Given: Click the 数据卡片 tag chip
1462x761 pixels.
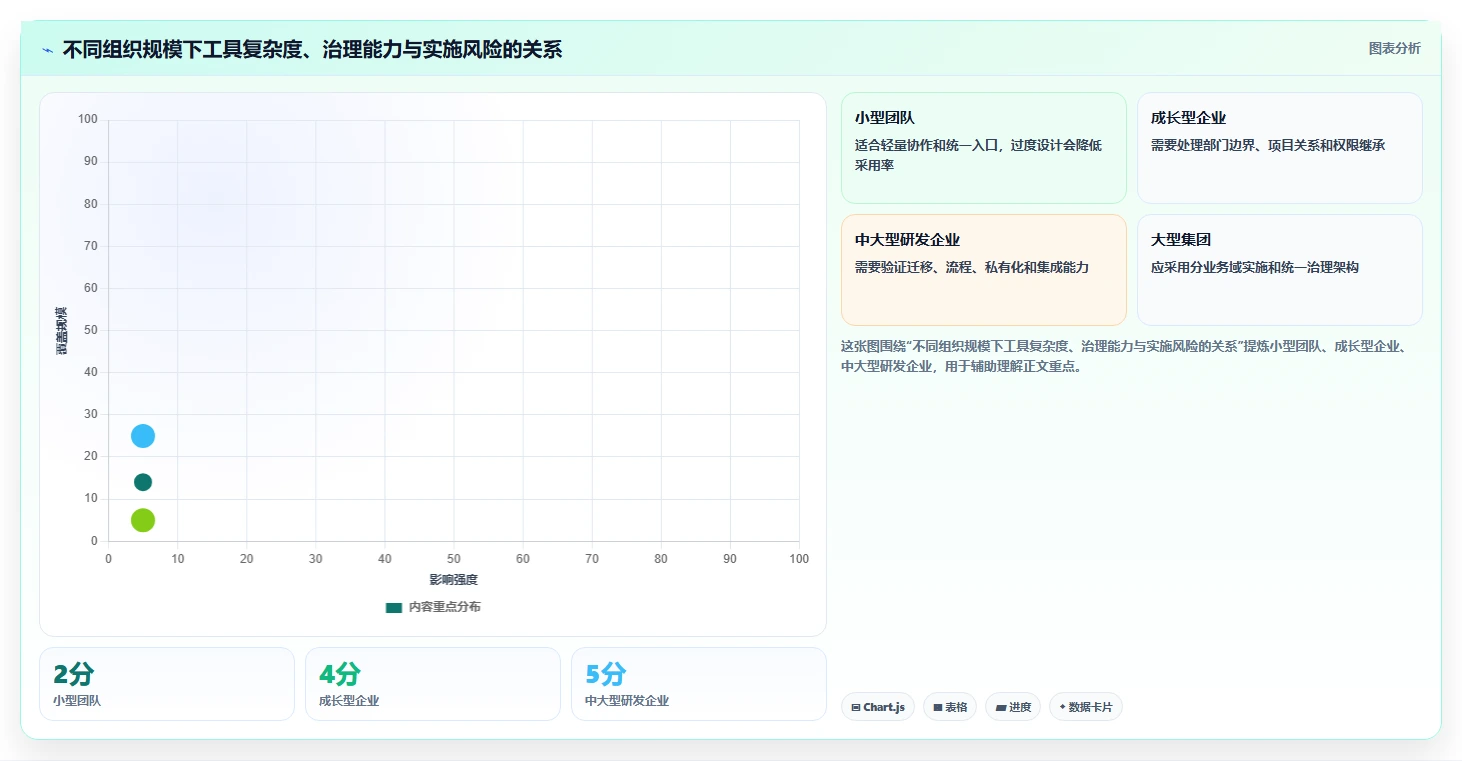Looking at the screenshot, I should point(1086,707).
